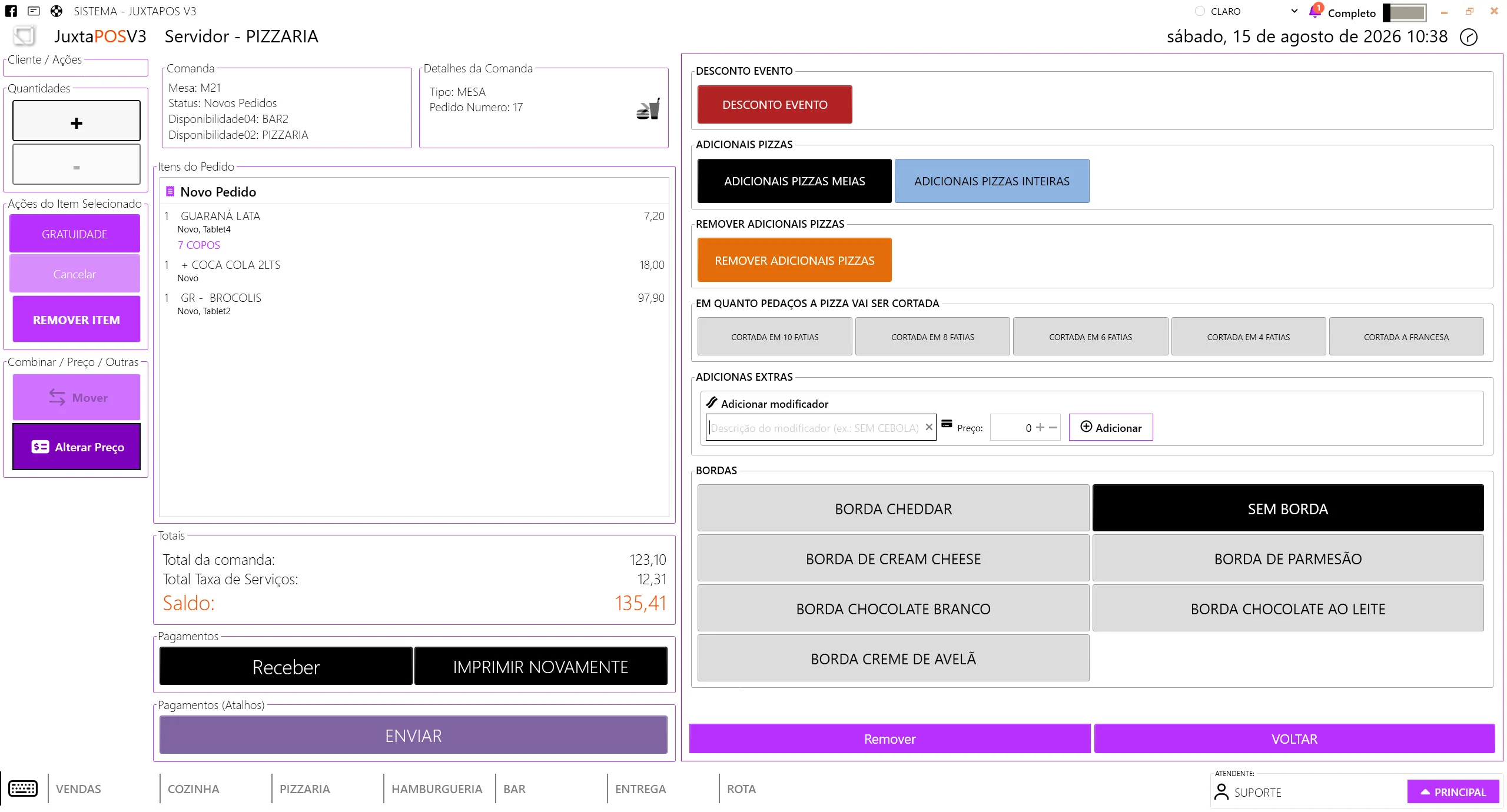The width and height of the screenshot is (1507, 812).
Task: Send the order with ENVIAR
Action: point(413,735)
